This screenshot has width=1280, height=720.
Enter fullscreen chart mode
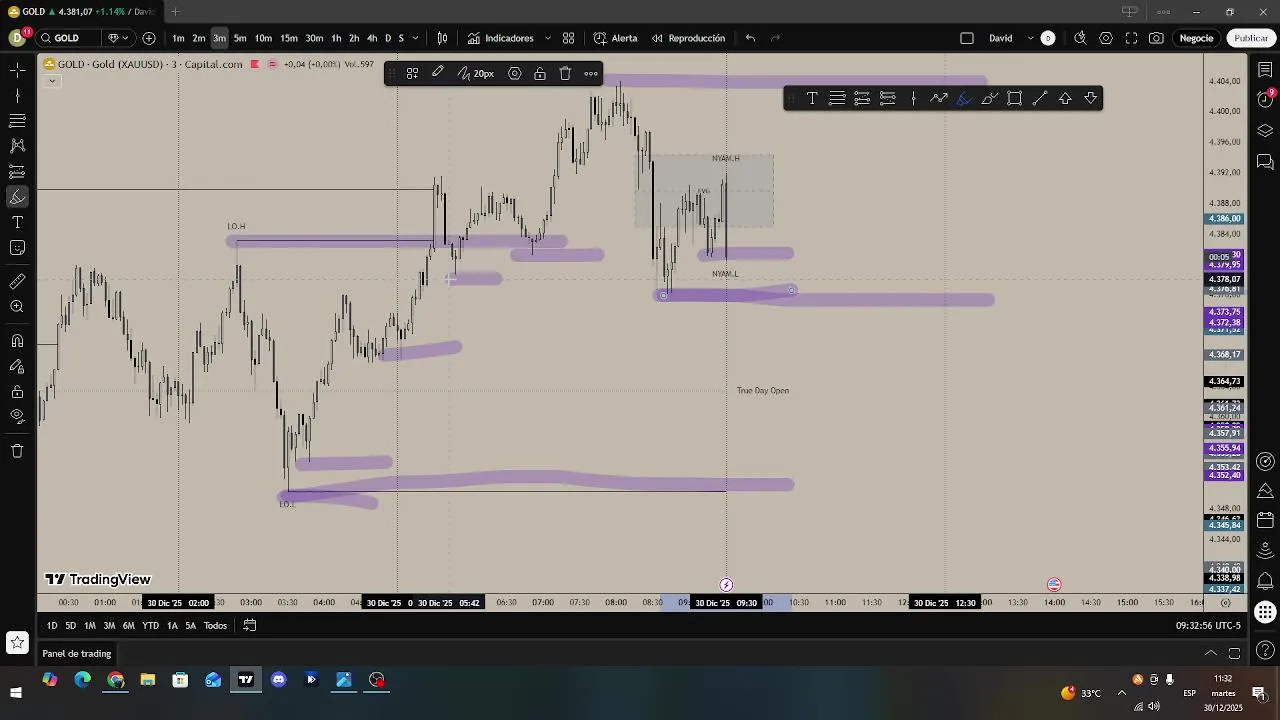click(x=1131, y=38)
